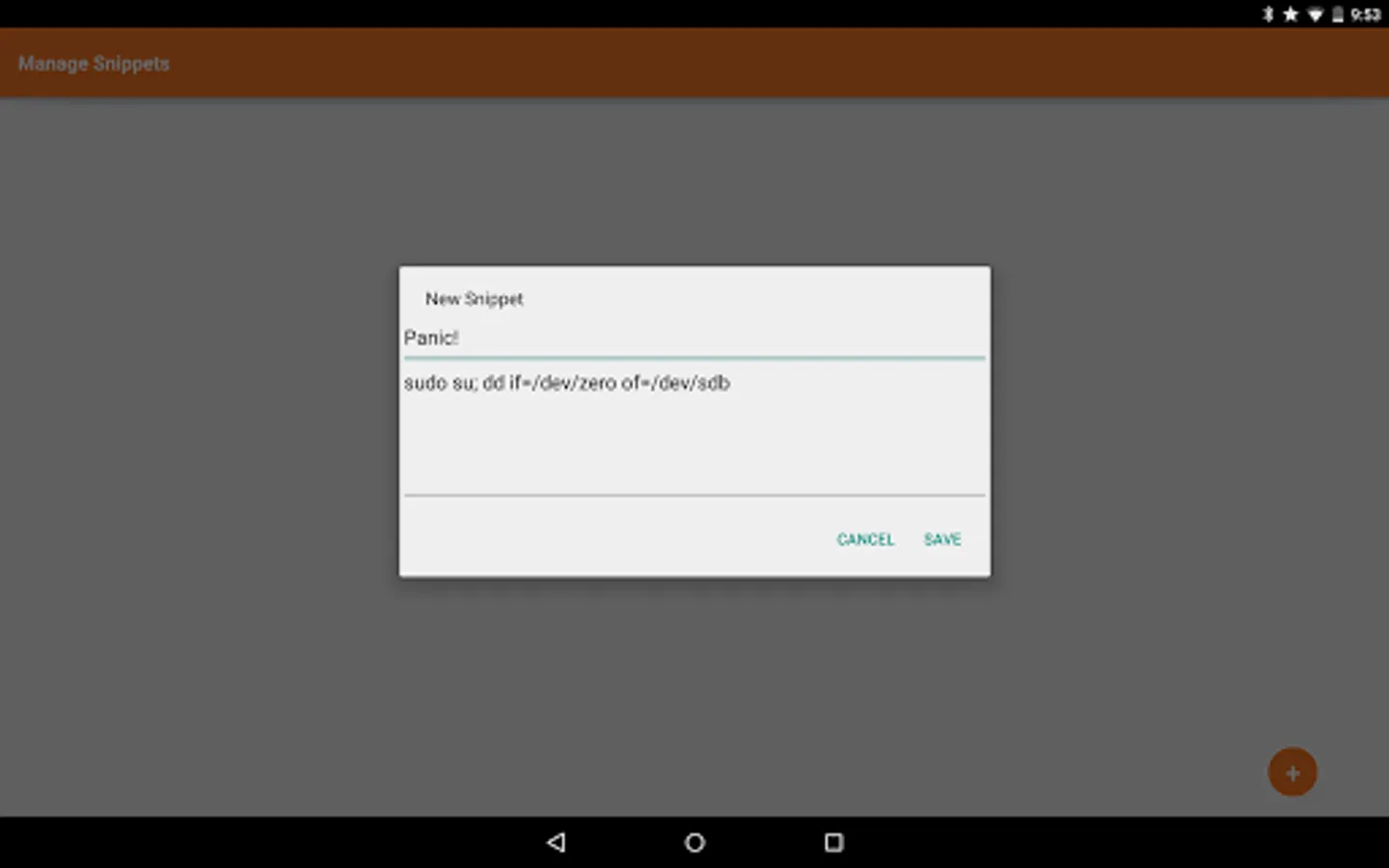Tap the Bluetooth status bar icon

pos(1268,14)
